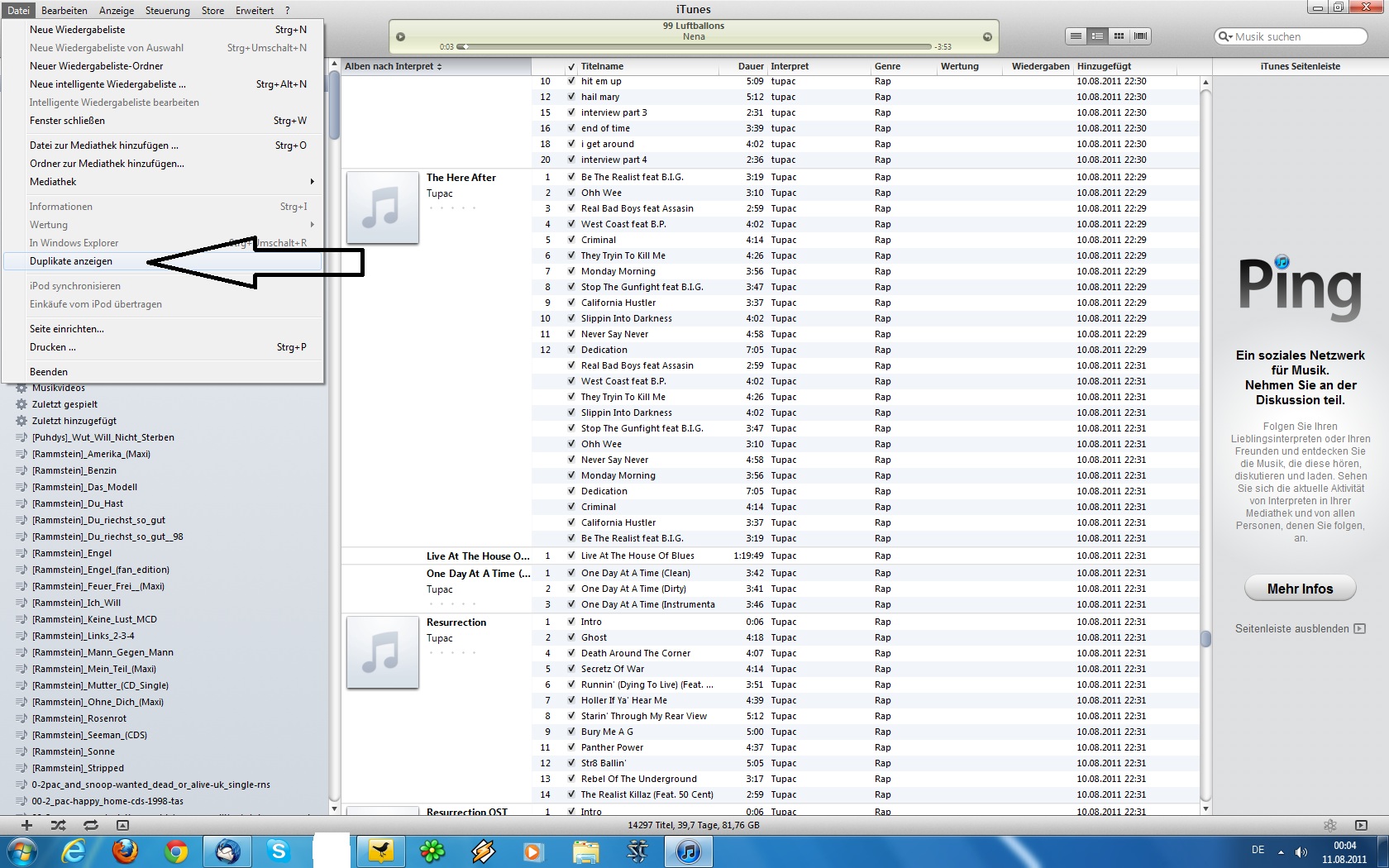
Task: Open the Store menu
Action: pos(212,11)
